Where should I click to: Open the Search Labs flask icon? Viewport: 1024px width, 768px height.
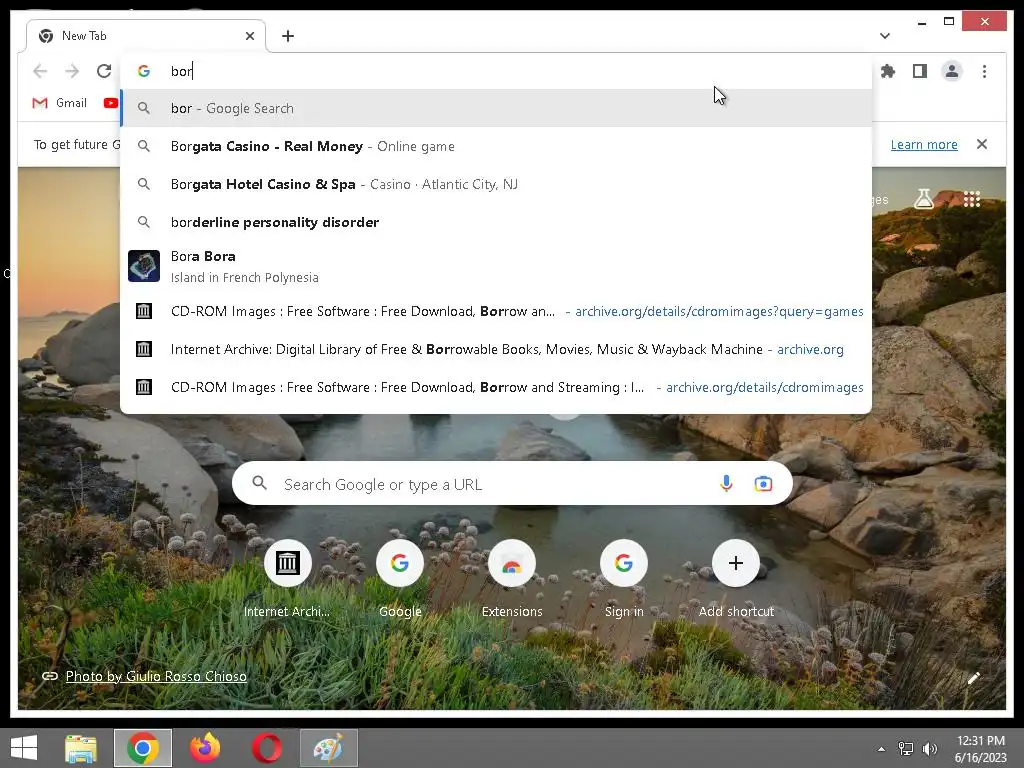[x=923, y=199]
